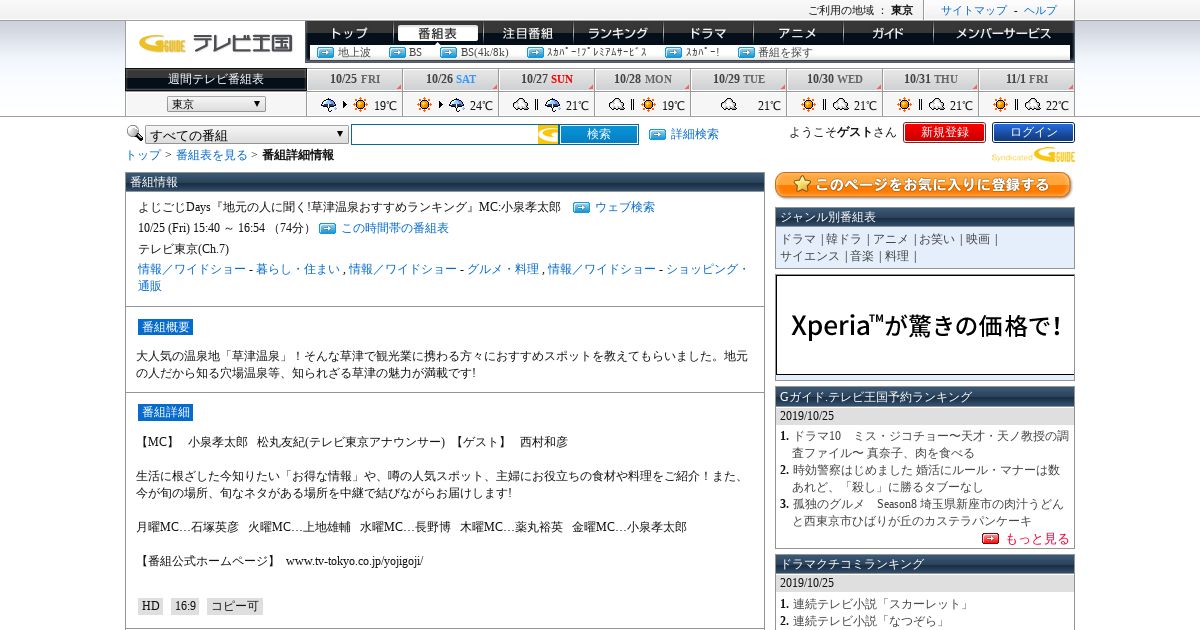Viewport: 1200px width, 630px height.
Task: Open the ヘルプ link
Action: (x=1040, y=10)
